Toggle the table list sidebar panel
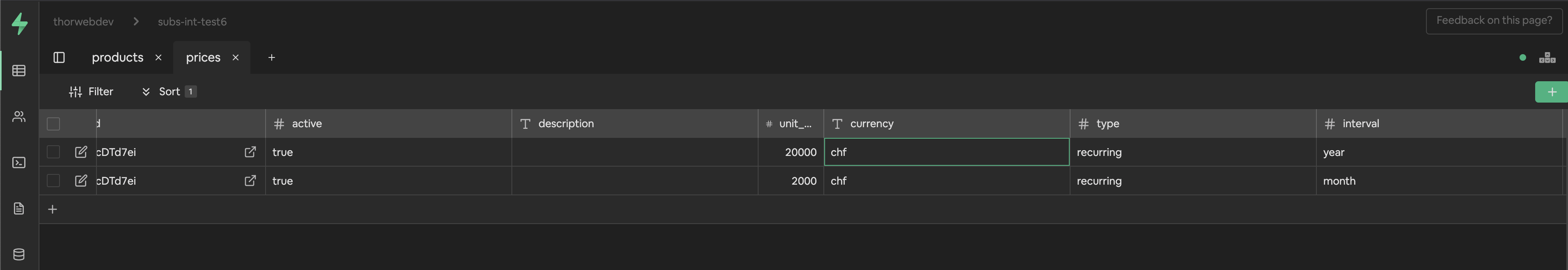 tap(60, 57)
